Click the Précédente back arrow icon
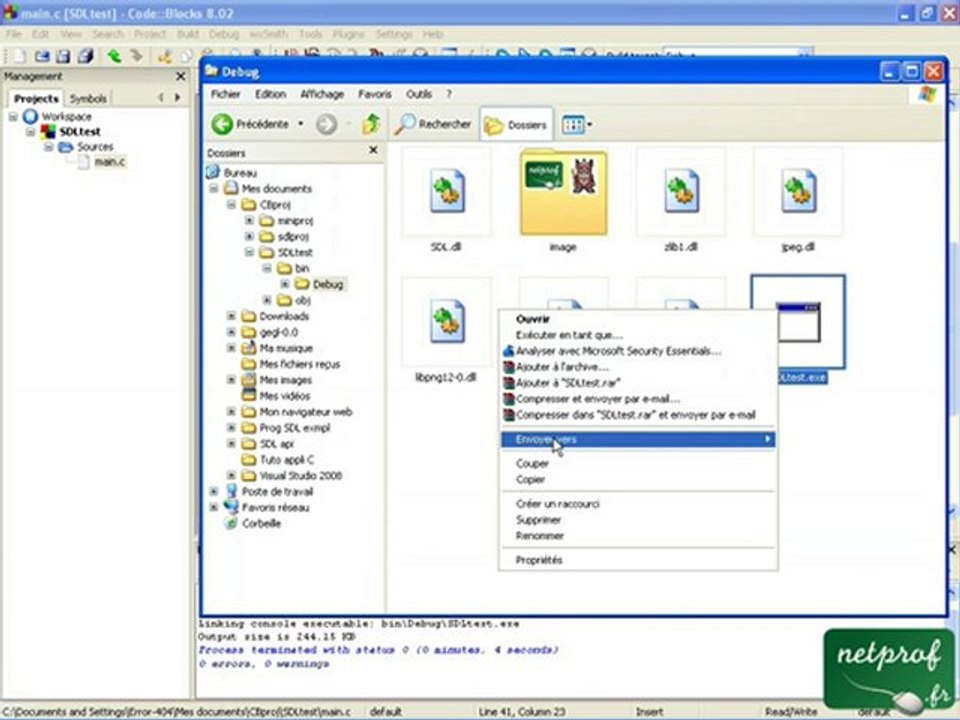The image size is (960, 720). 222,124
